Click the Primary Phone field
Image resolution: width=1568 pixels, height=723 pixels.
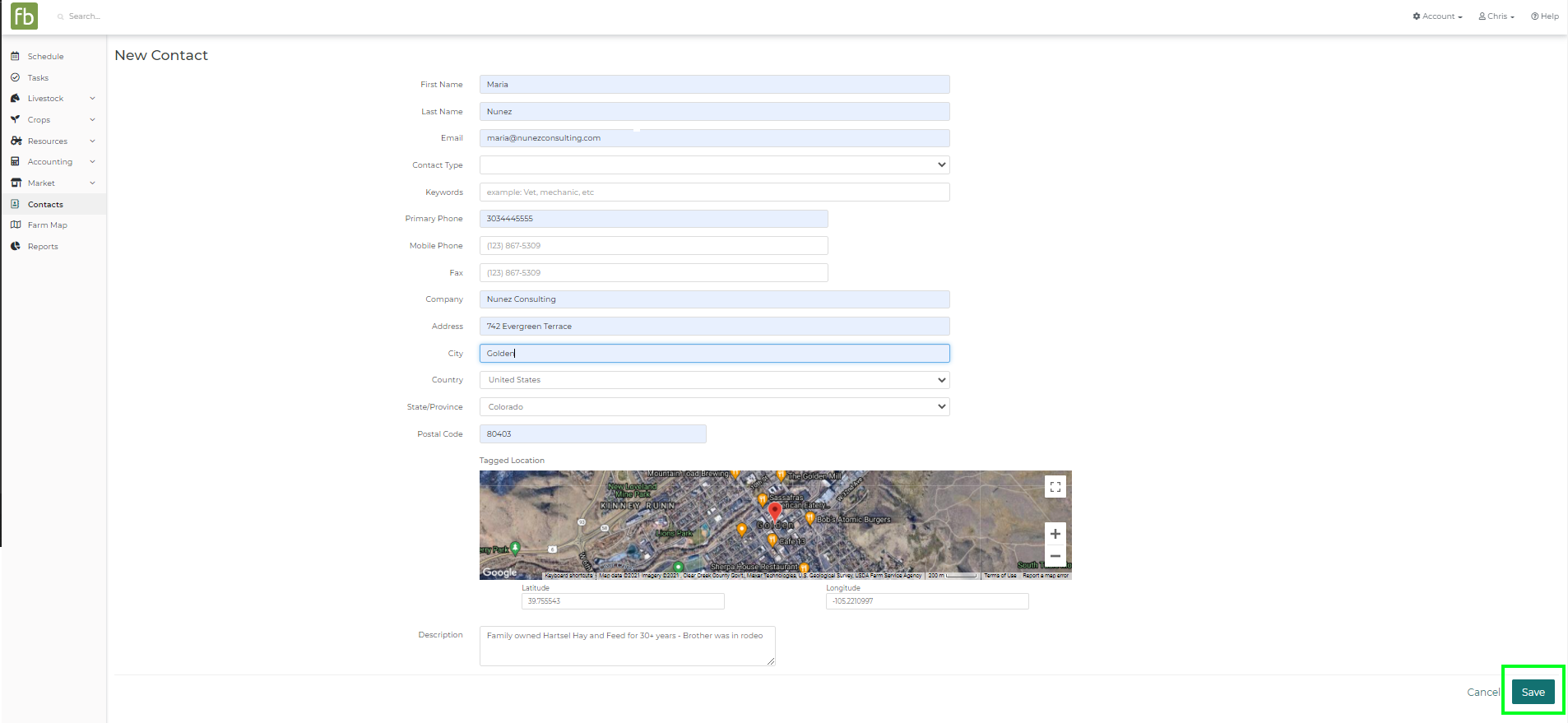click(x=653, y=219)
